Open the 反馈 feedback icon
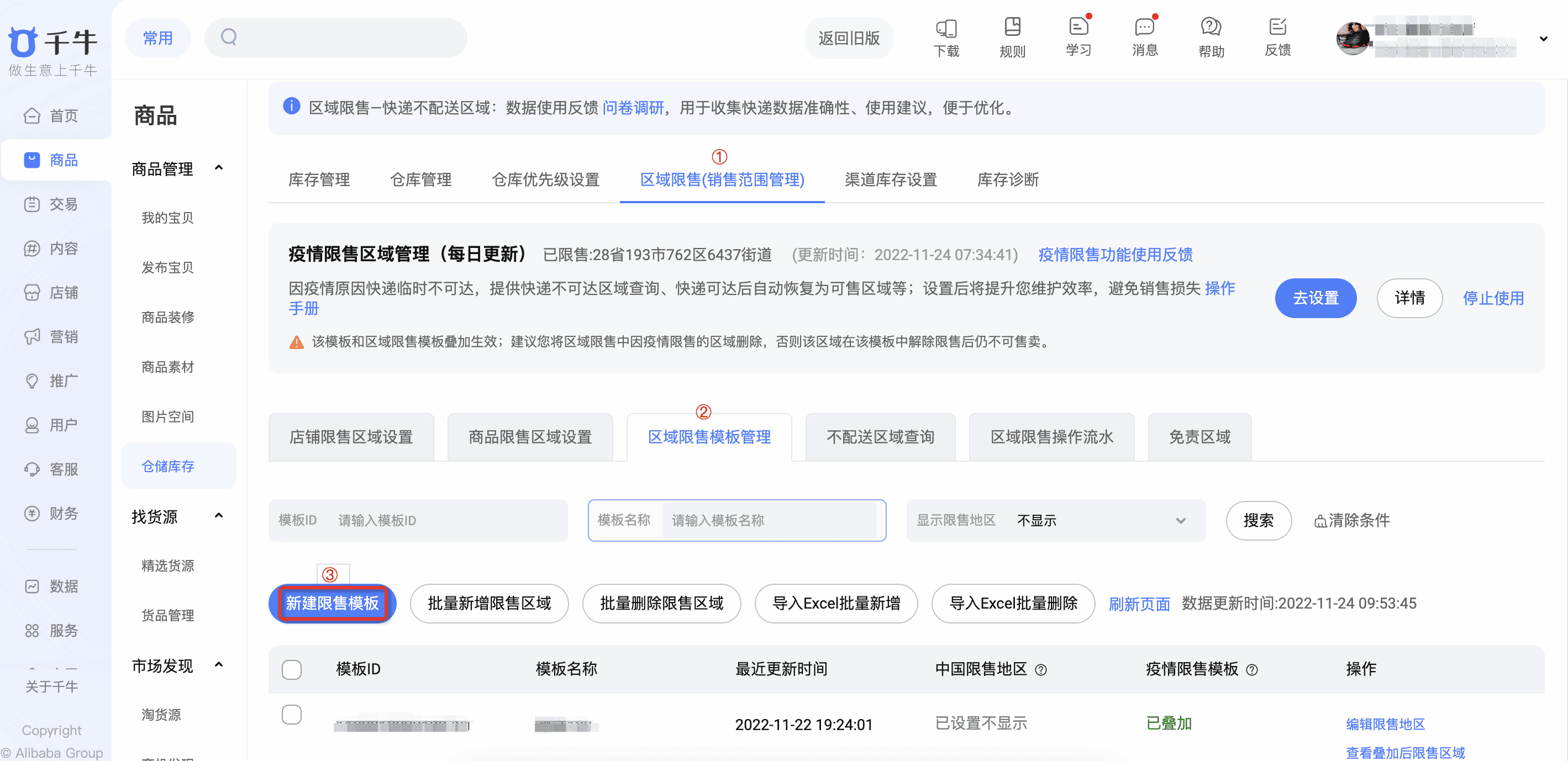 pos(1278,36)
